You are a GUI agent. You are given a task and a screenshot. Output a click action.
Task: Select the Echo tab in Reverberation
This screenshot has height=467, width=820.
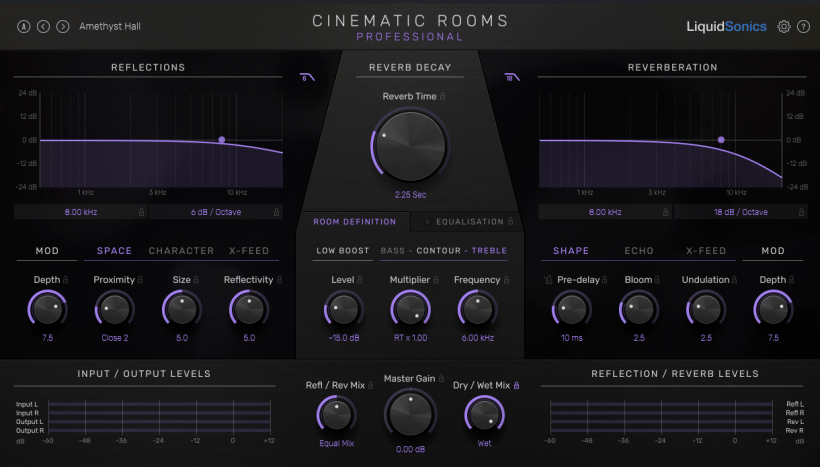click(639, 251)
